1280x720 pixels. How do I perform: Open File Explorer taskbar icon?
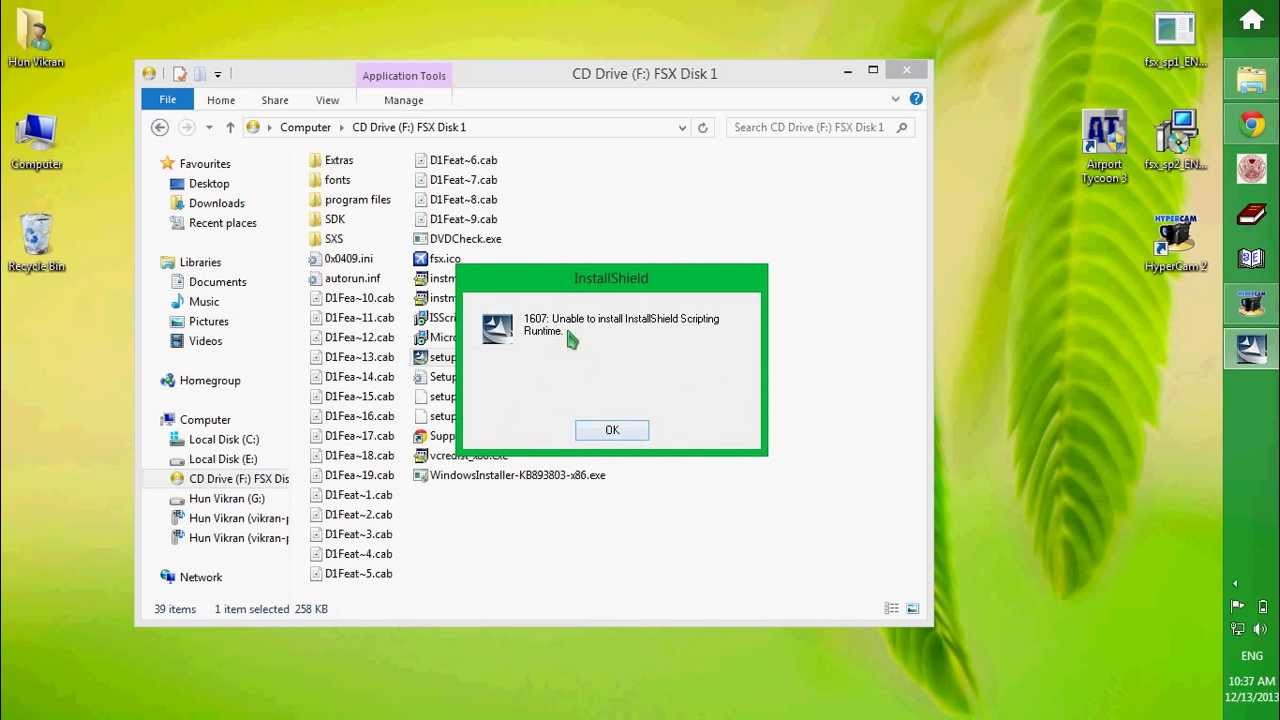(1252, 79)
